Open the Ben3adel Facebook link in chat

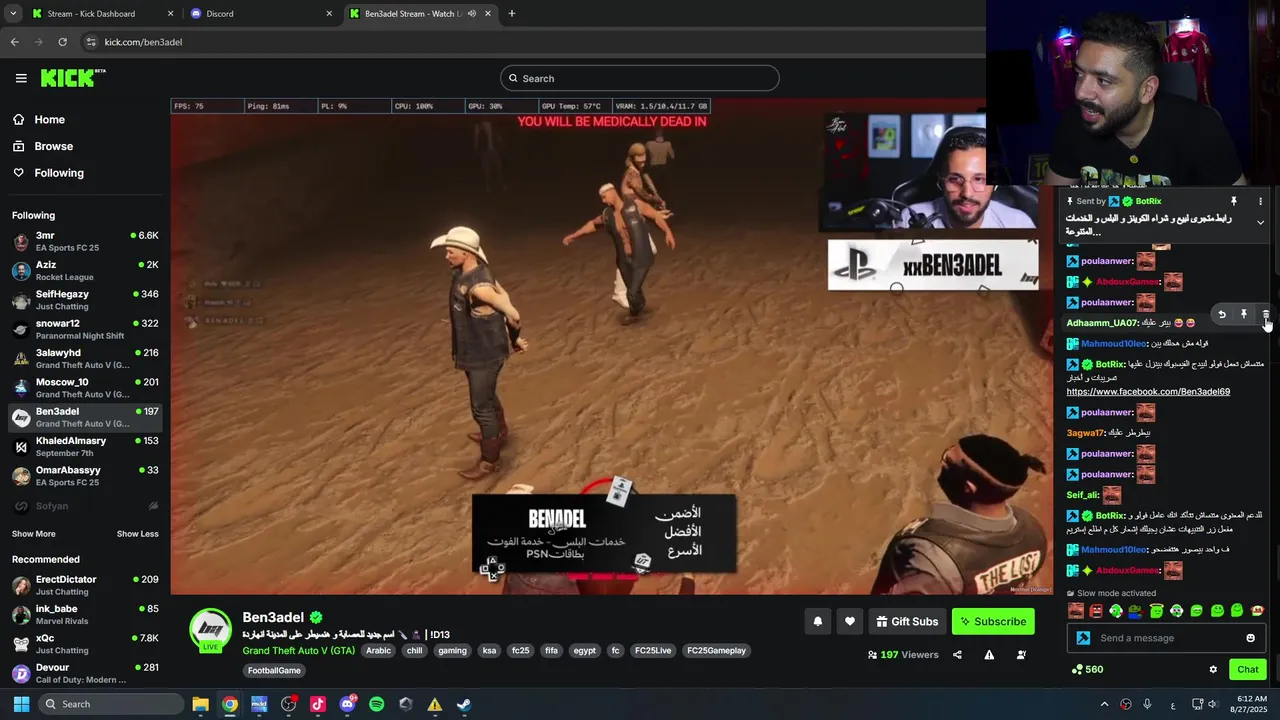(1148, 392)
